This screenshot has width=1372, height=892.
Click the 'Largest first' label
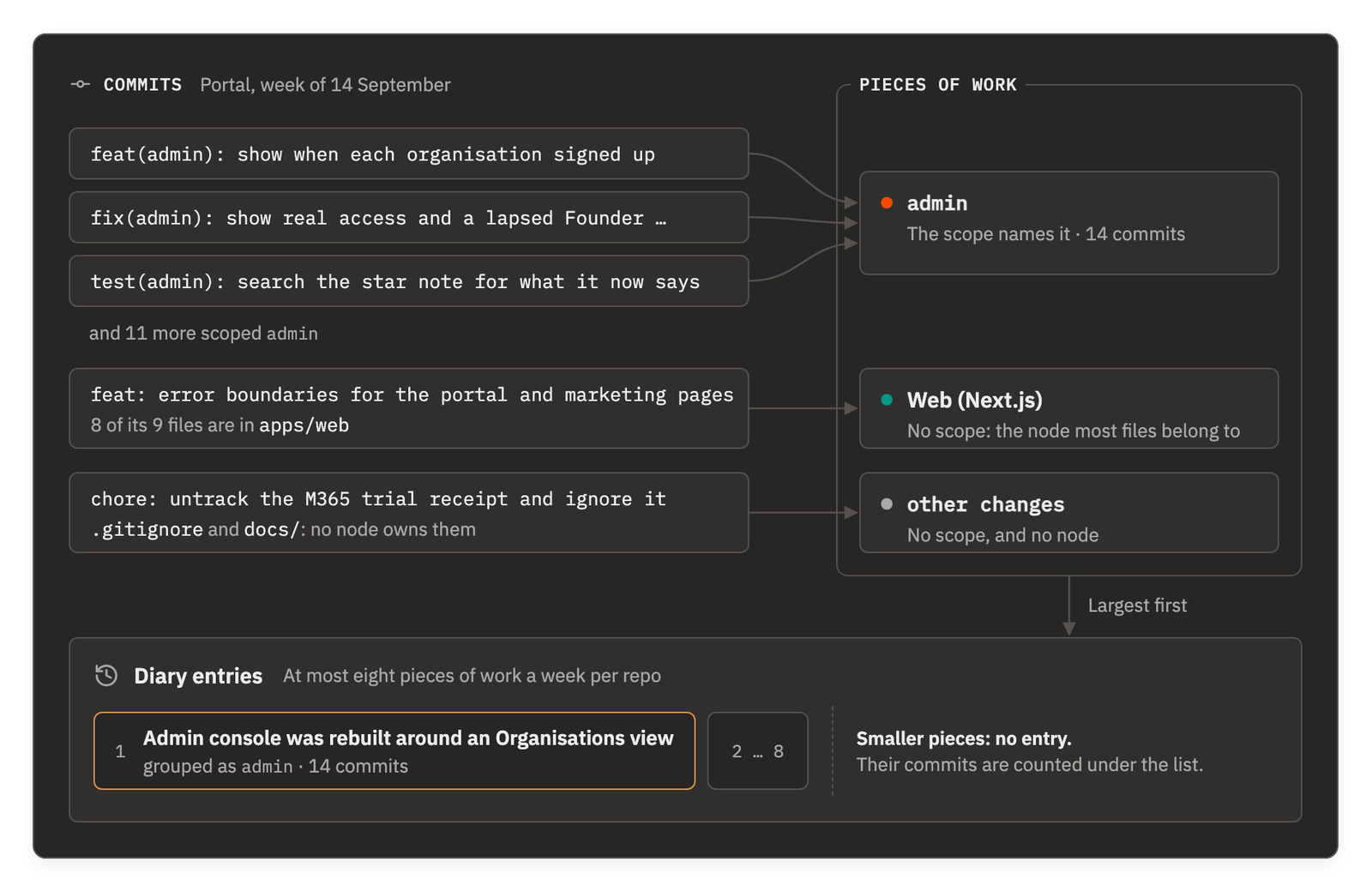[1137, 606]
